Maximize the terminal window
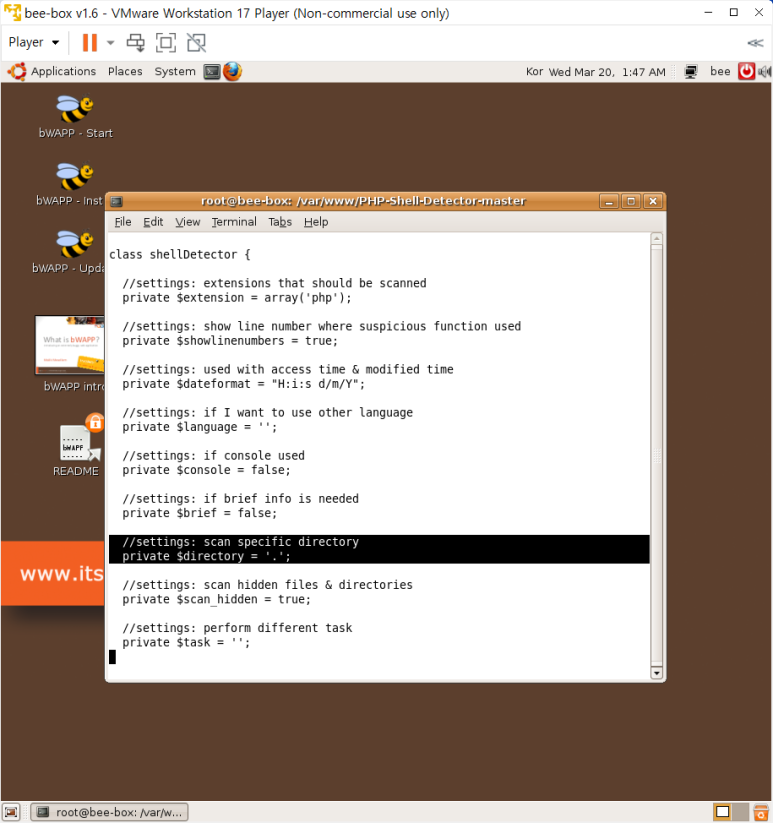The image size is (773, 823). [x=631, y=202]
